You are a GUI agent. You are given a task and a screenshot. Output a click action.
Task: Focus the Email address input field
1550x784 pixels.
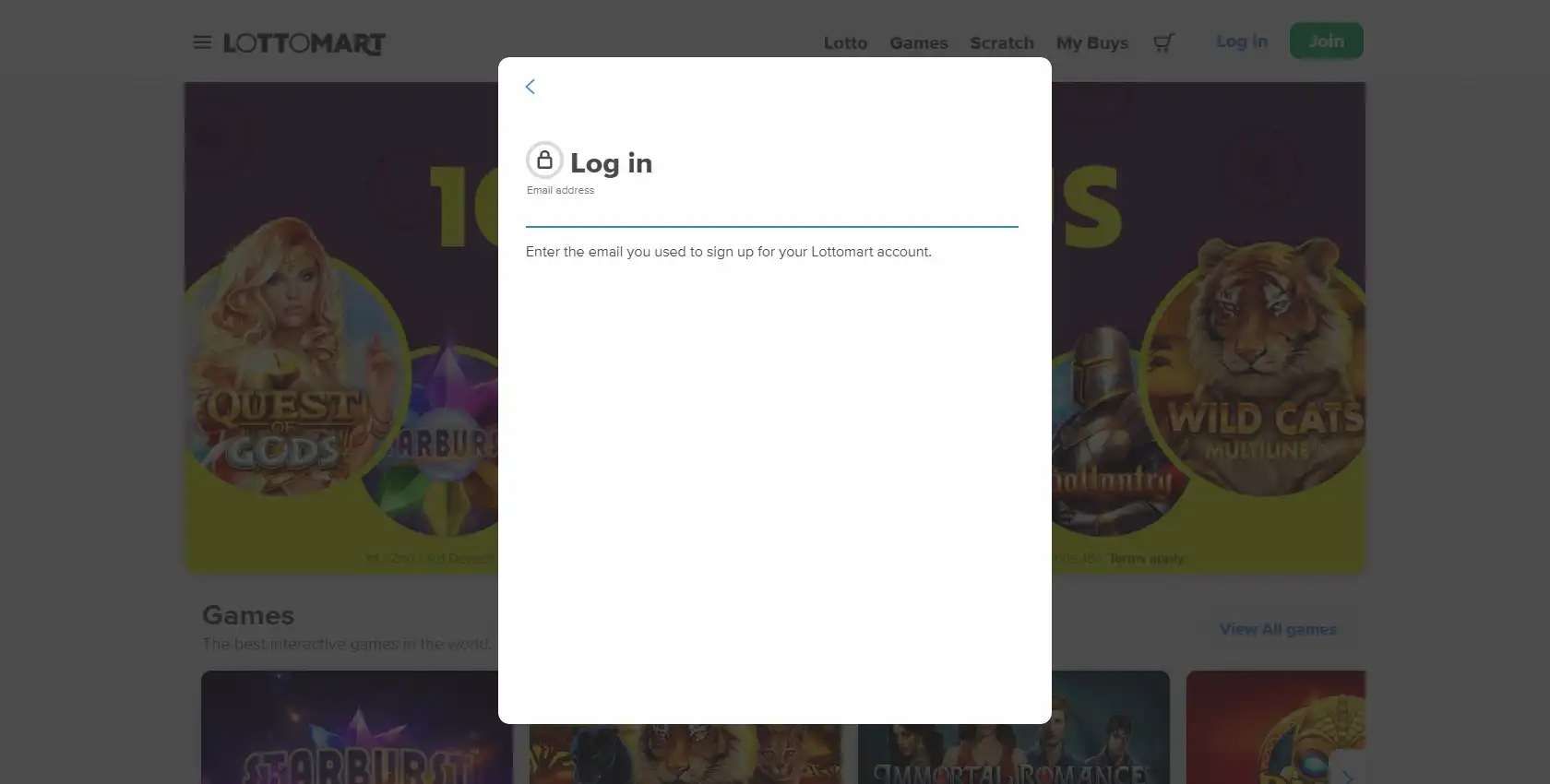pyautogui.click(x=771, y=213)
